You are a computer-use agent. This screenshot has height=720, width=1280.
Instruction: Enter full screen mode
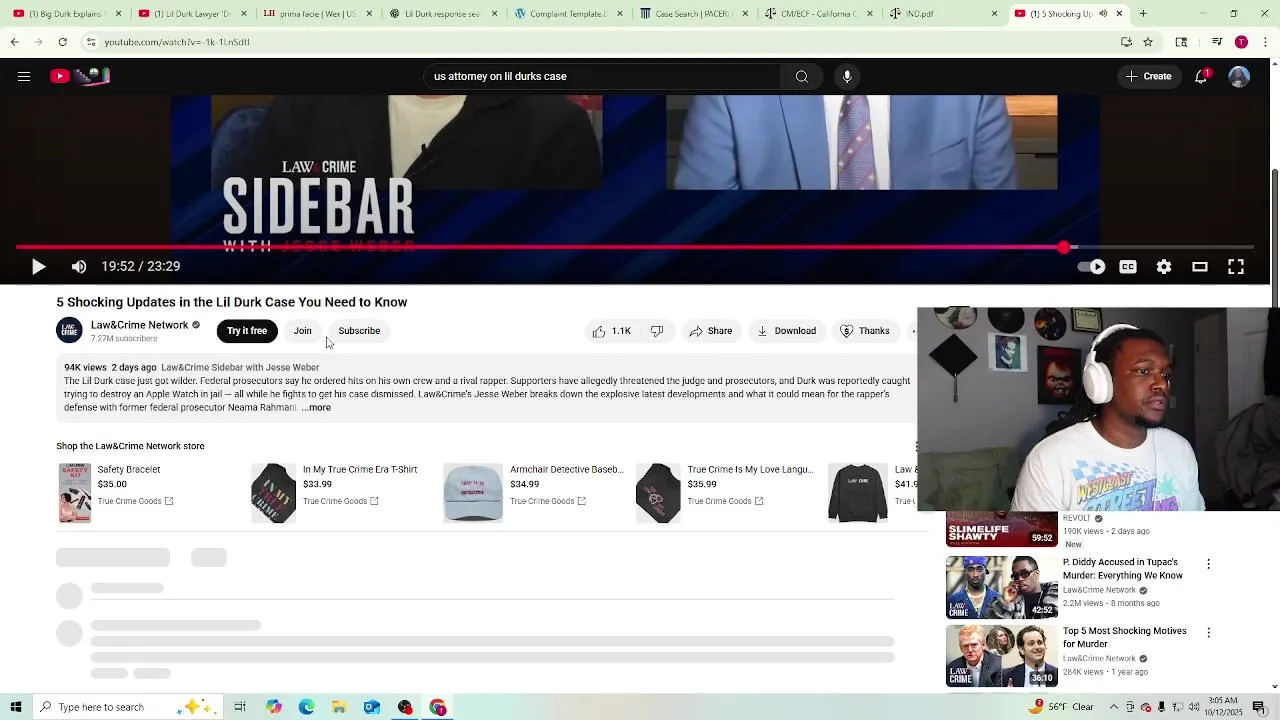[x=1236, y=267]
